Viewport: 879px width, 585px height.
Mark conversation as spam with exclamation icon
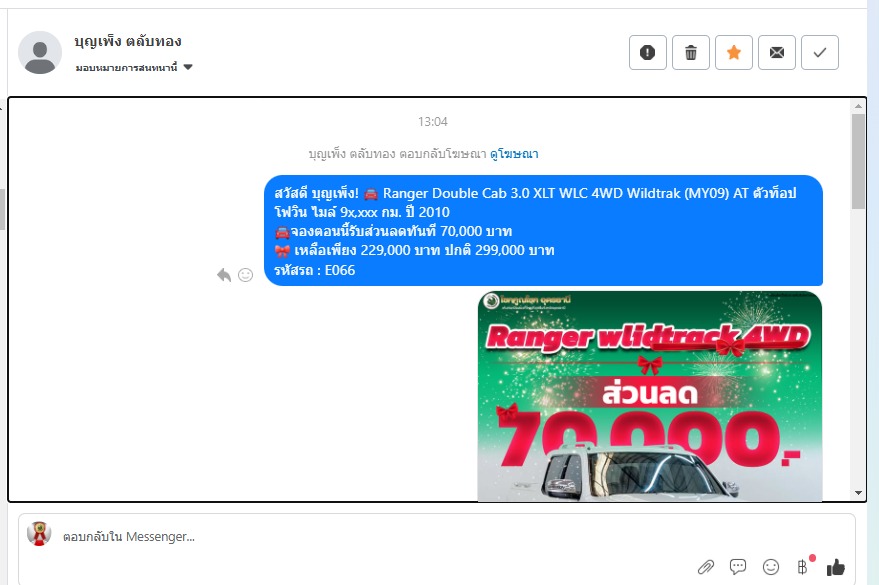[647, 52]
